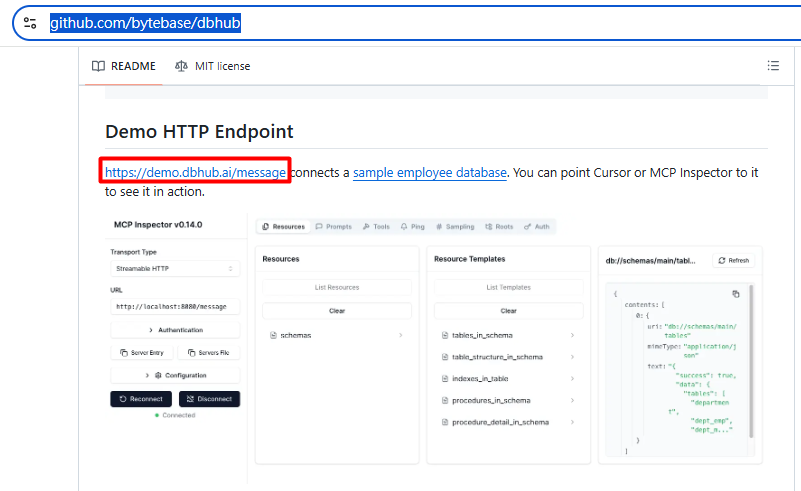Click List Resources button
The image size is (801, 491).
pyautogui.click(x=337, y=288)
